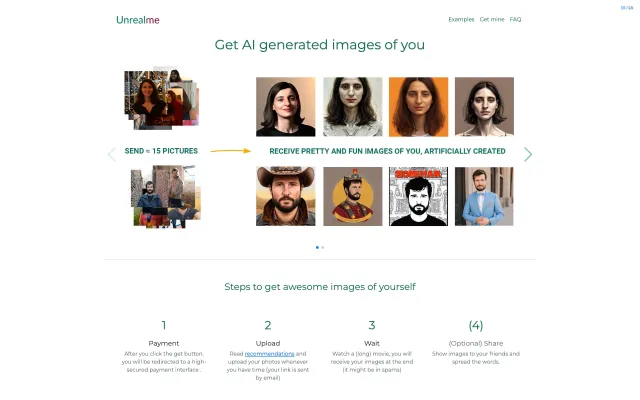Go to the Get mine section

coord(492,19)
